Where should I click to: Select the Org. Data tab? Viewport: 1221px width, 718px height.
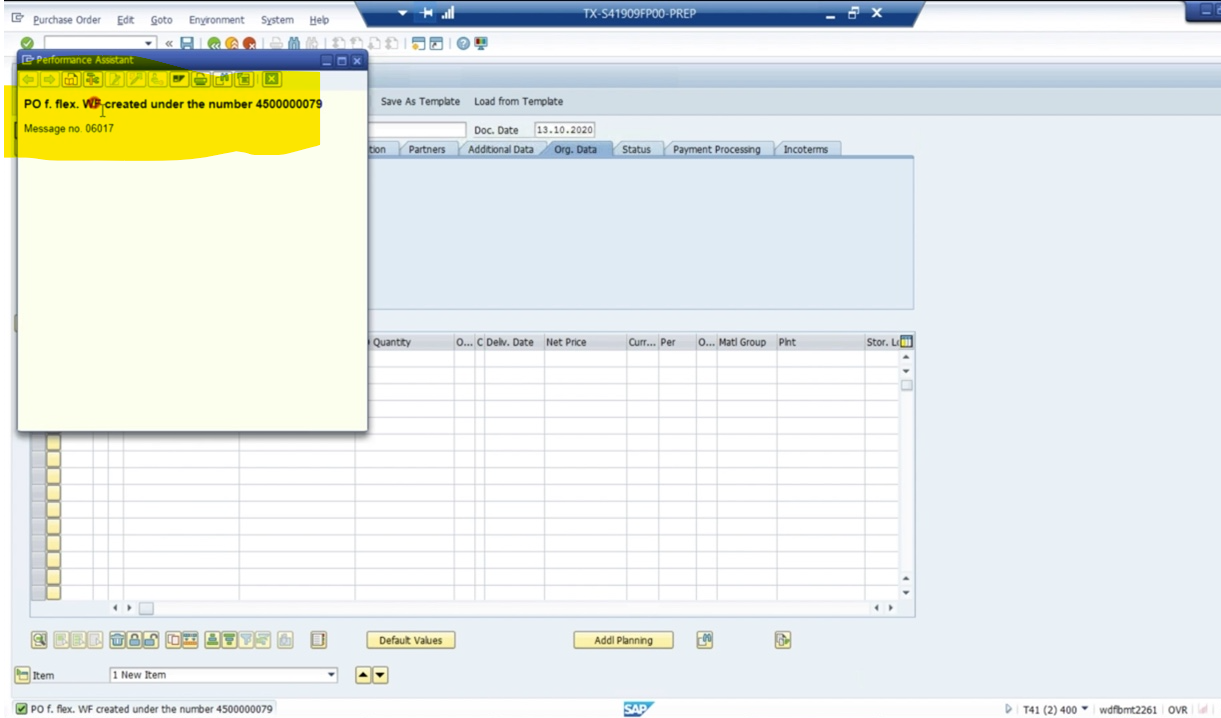coord(576,149)
